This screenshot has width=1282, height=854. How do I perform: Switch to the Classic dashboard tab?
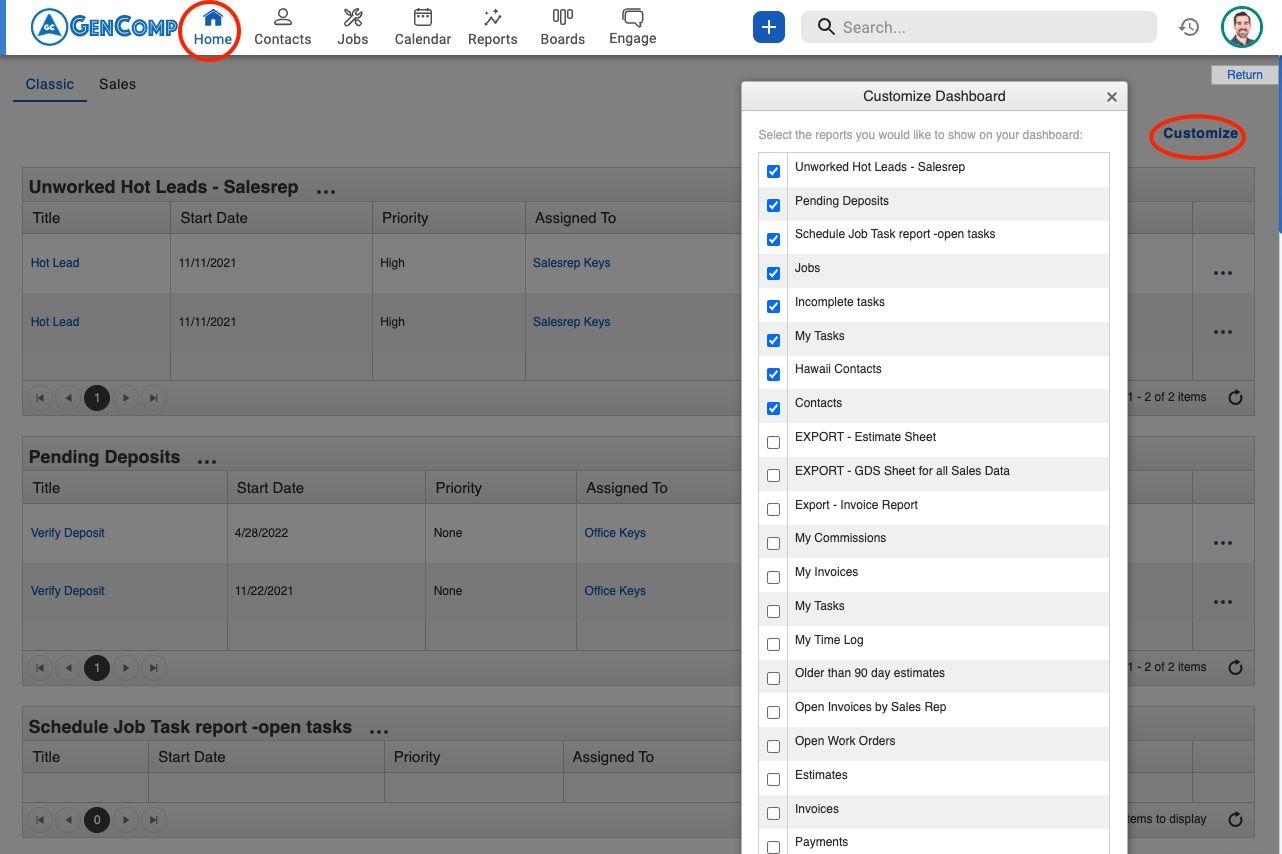tap(50, 84)
